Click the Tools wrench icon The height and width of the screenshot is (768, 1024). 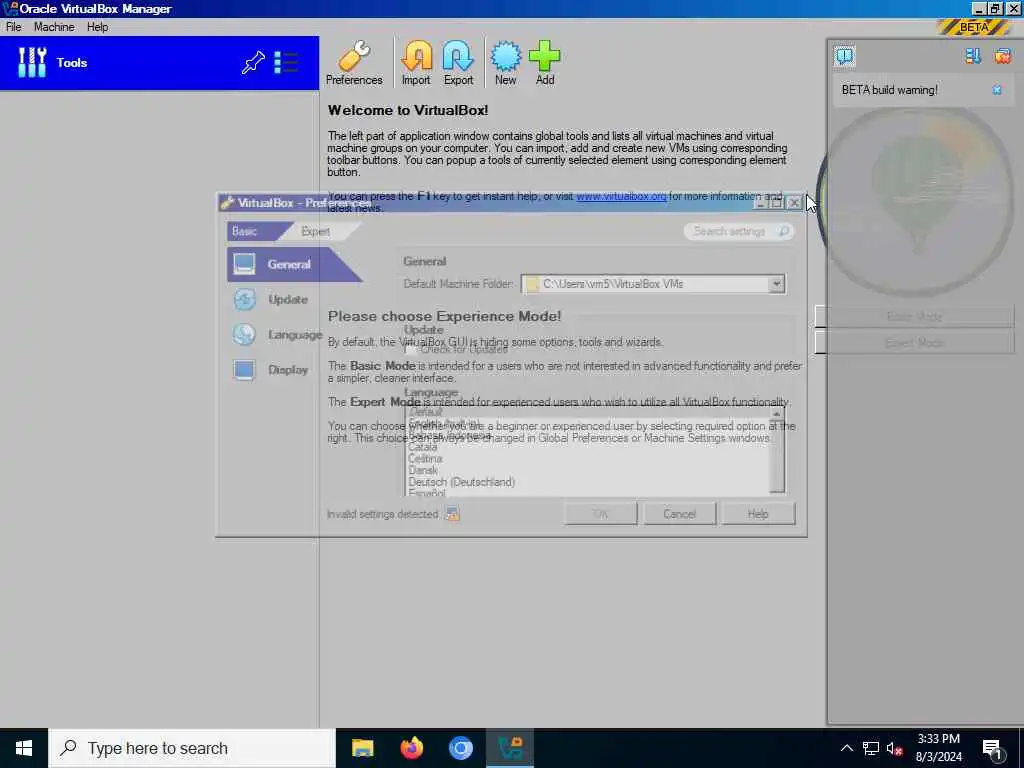coord(31,63)
